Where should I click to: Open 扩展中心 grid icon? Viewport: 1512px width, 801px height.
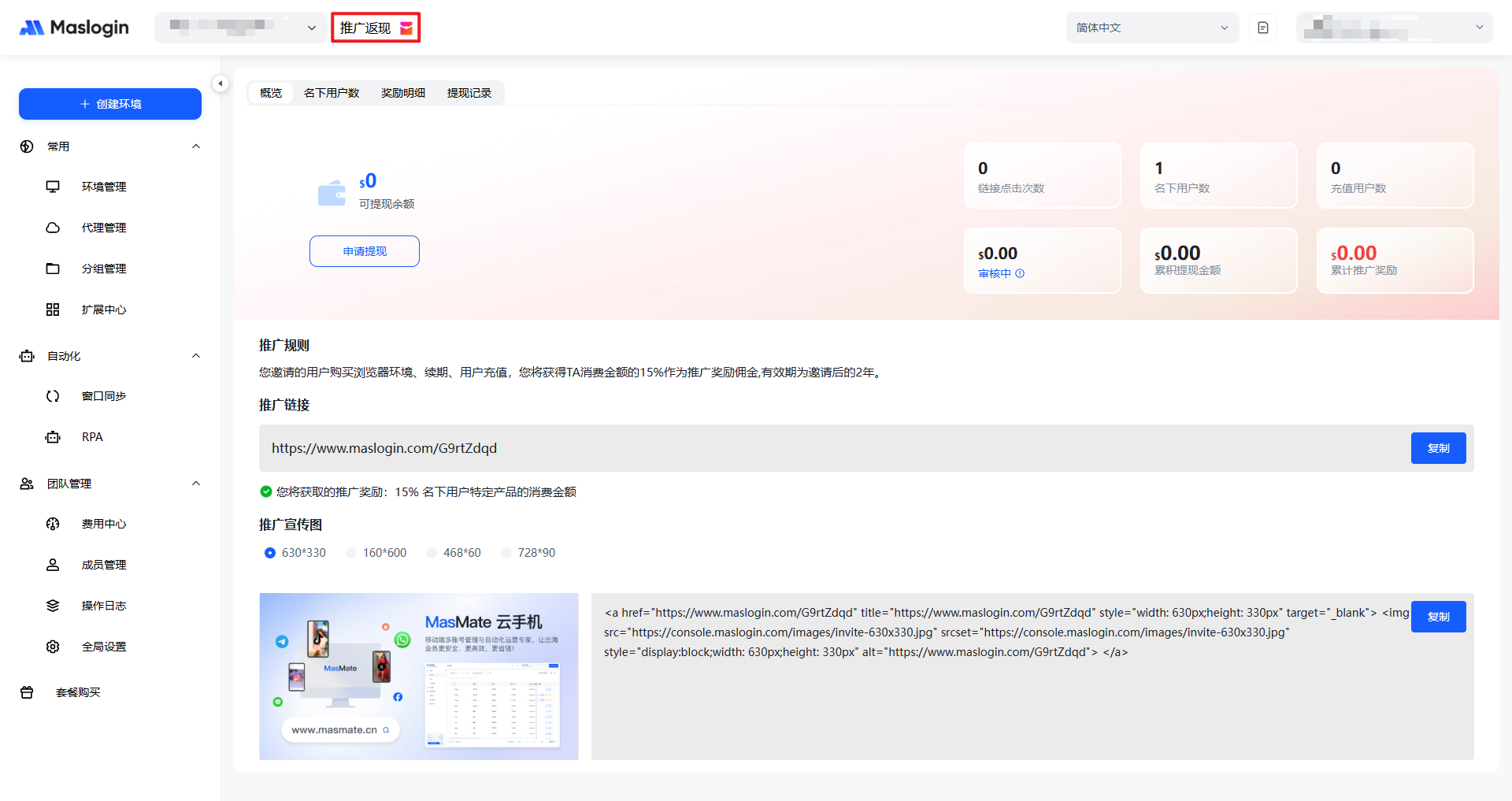(53, 310)
